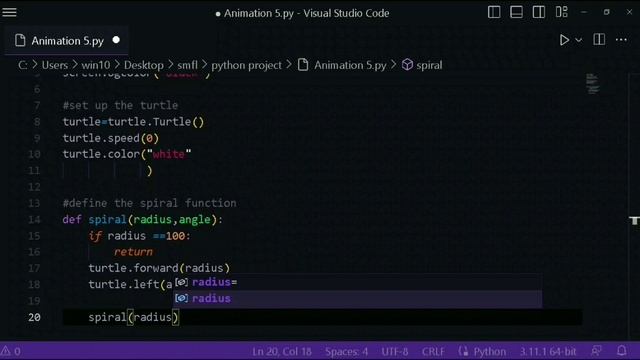The width and height of the screenshot is (640, 360).
Task: Click the spiral symbol cube icon
Action: (407, 65)
